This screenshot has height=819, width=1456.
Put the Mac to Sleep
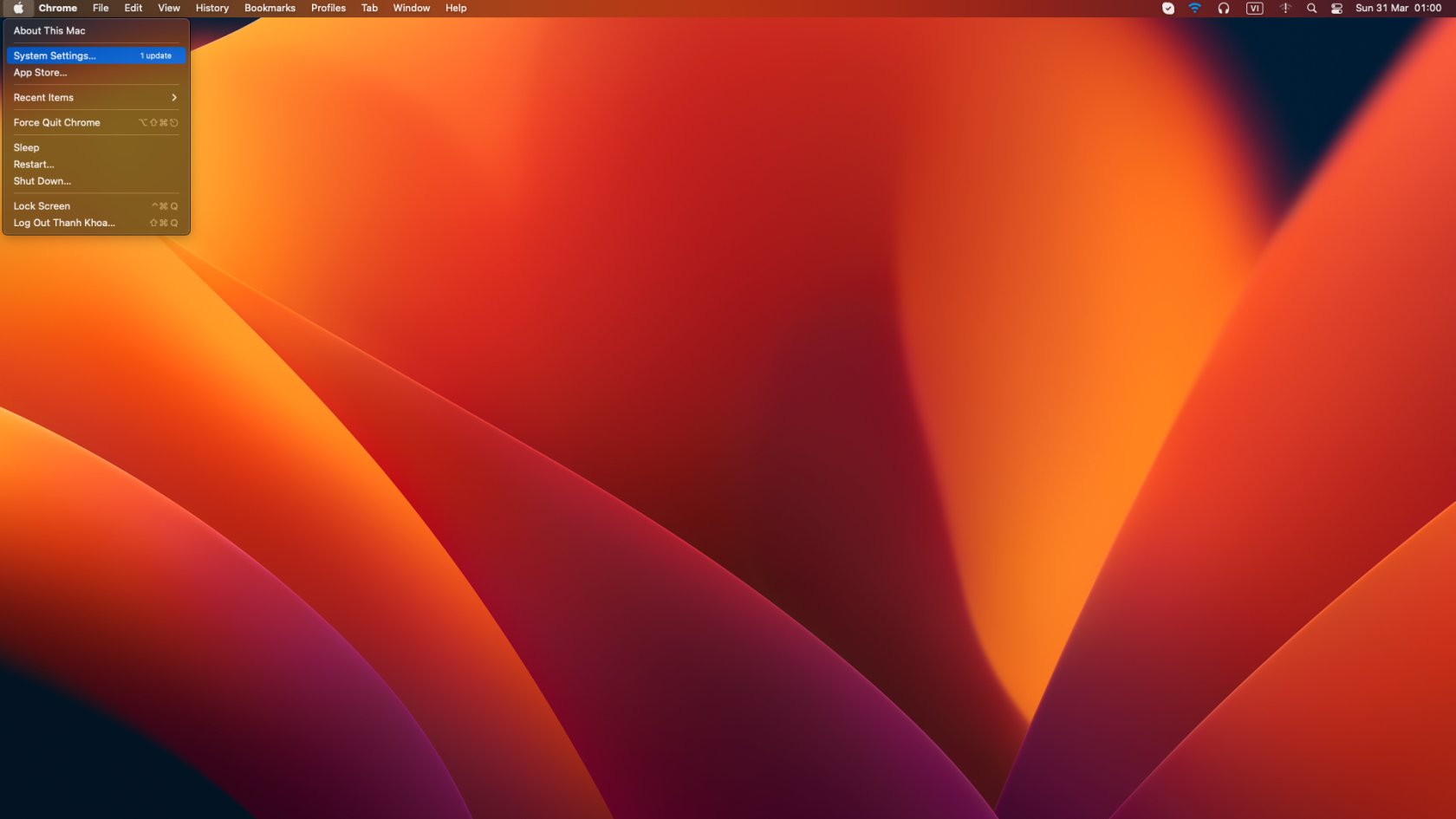26,147
